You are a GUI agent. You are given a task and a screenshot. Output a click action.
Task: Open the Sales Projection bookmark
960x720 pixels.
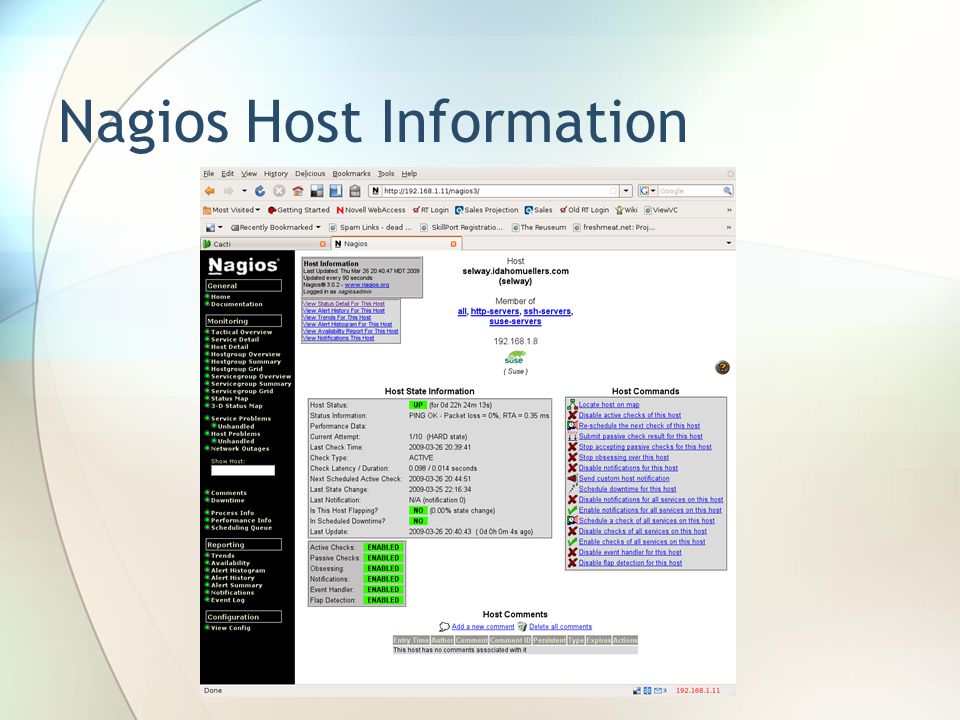[487, 210]
